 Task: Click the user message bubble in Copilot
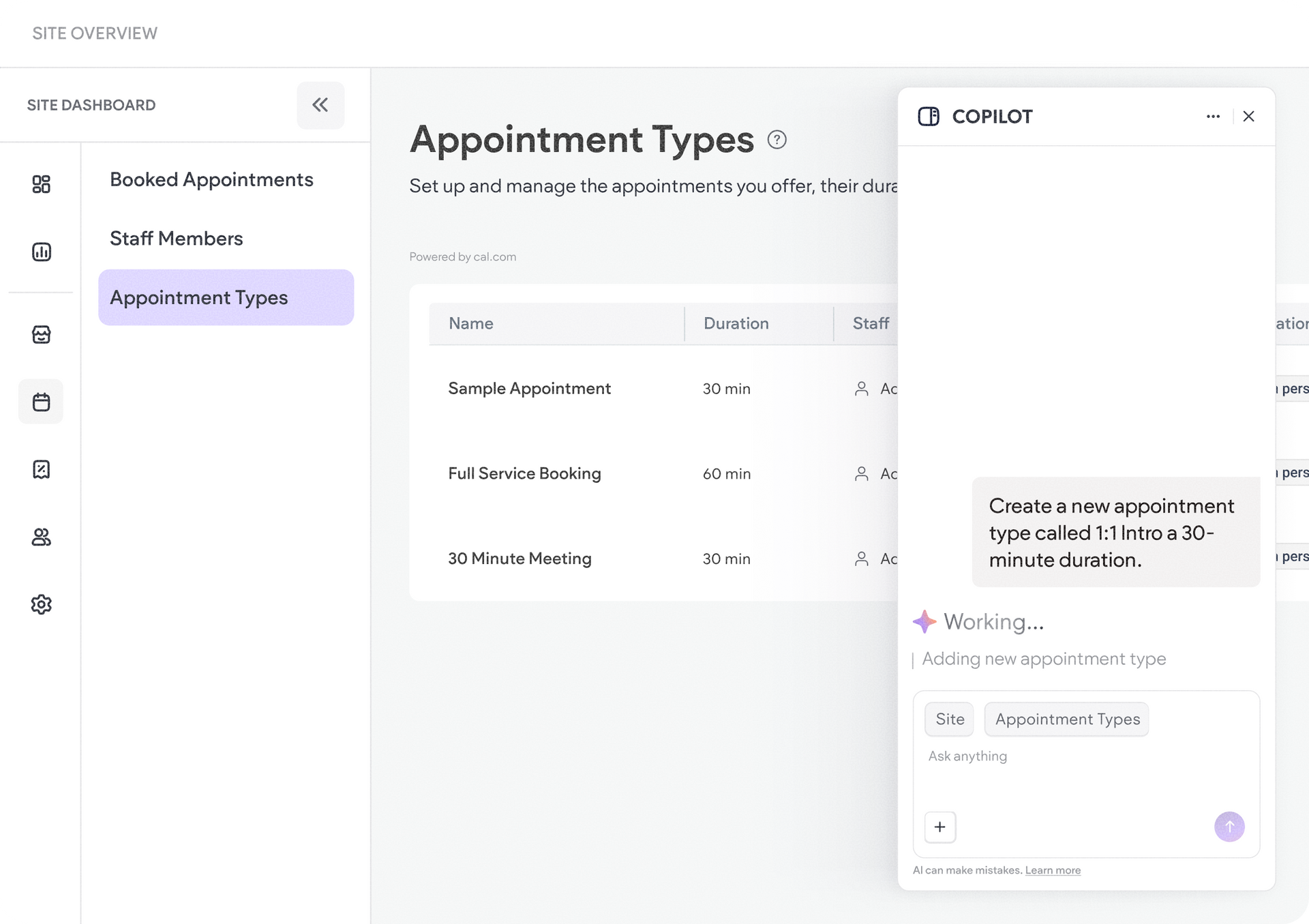coord(1116,533)
